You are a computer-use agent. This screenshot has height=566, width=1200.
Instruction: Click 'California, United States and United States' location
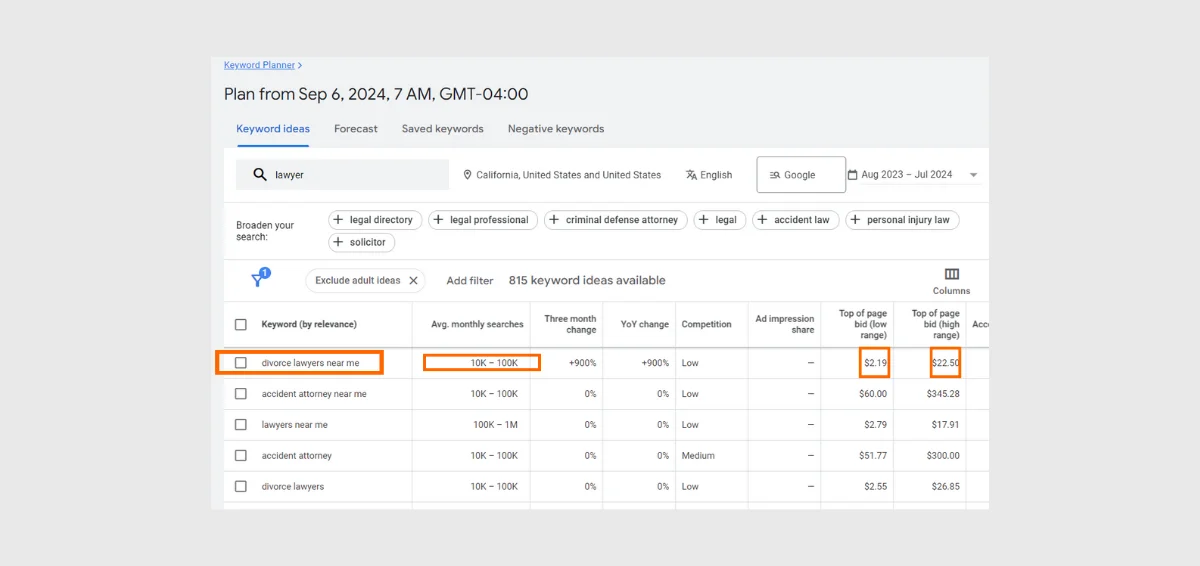point(568,175)
